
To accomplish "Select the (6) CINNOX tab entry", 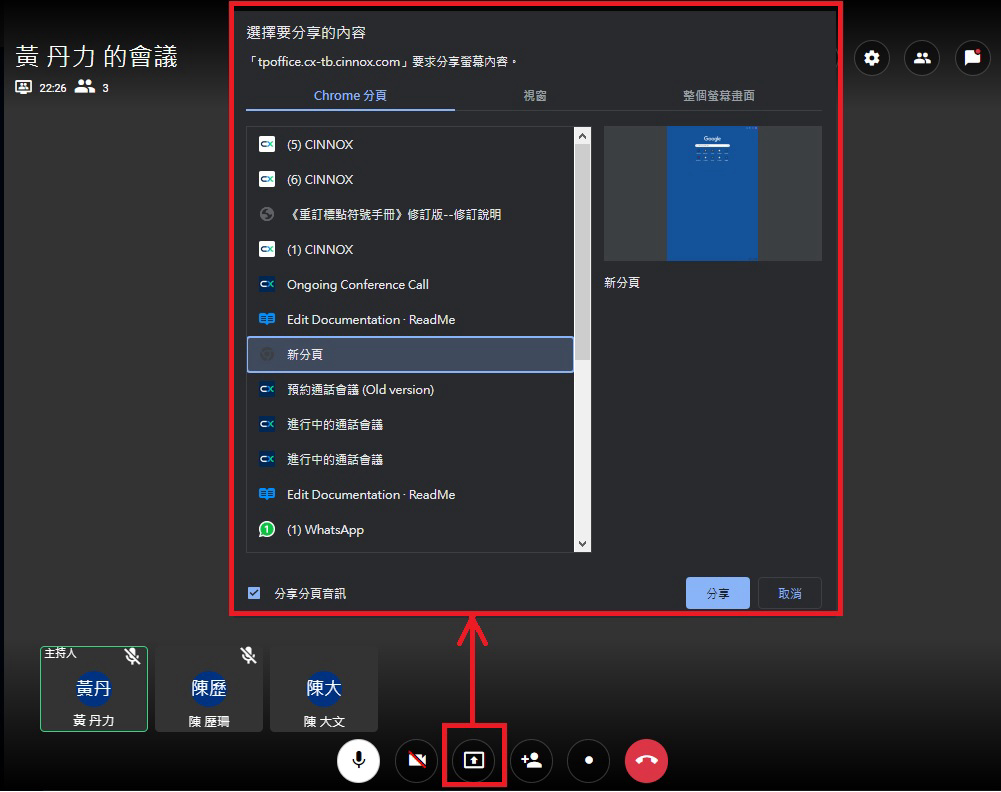I will (410, 179).
